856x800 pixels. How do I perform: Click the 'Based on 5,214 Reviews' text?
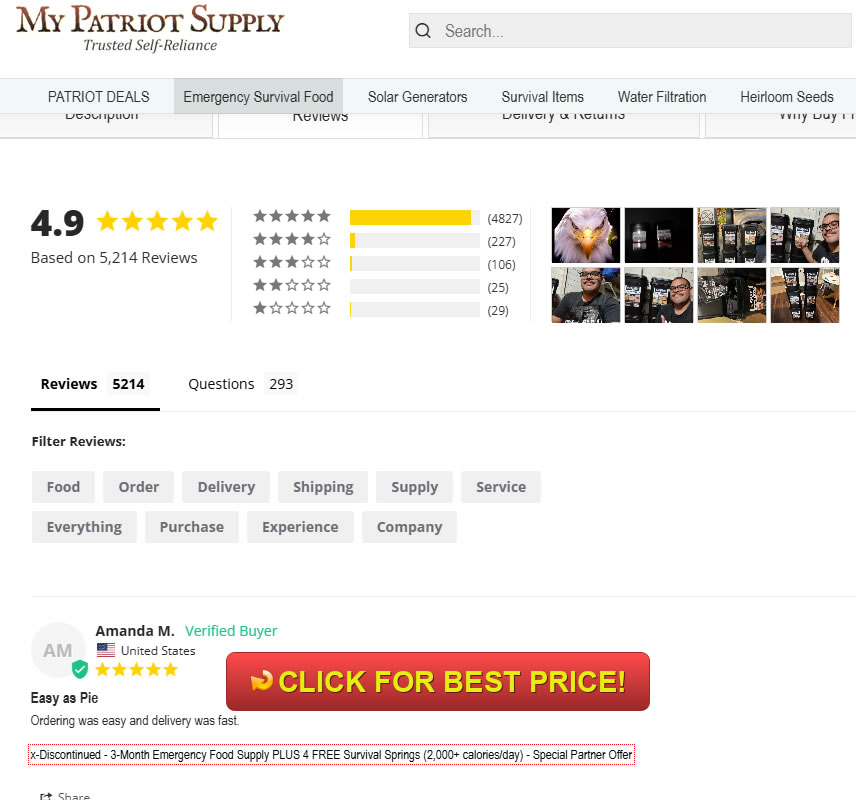tap(114, 258)
